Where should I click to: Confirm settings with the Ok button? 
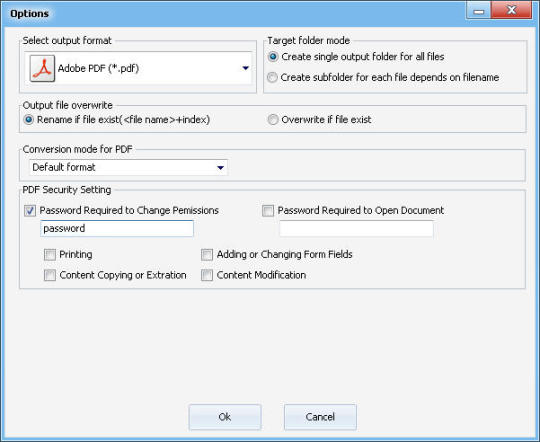pos(225,417)
